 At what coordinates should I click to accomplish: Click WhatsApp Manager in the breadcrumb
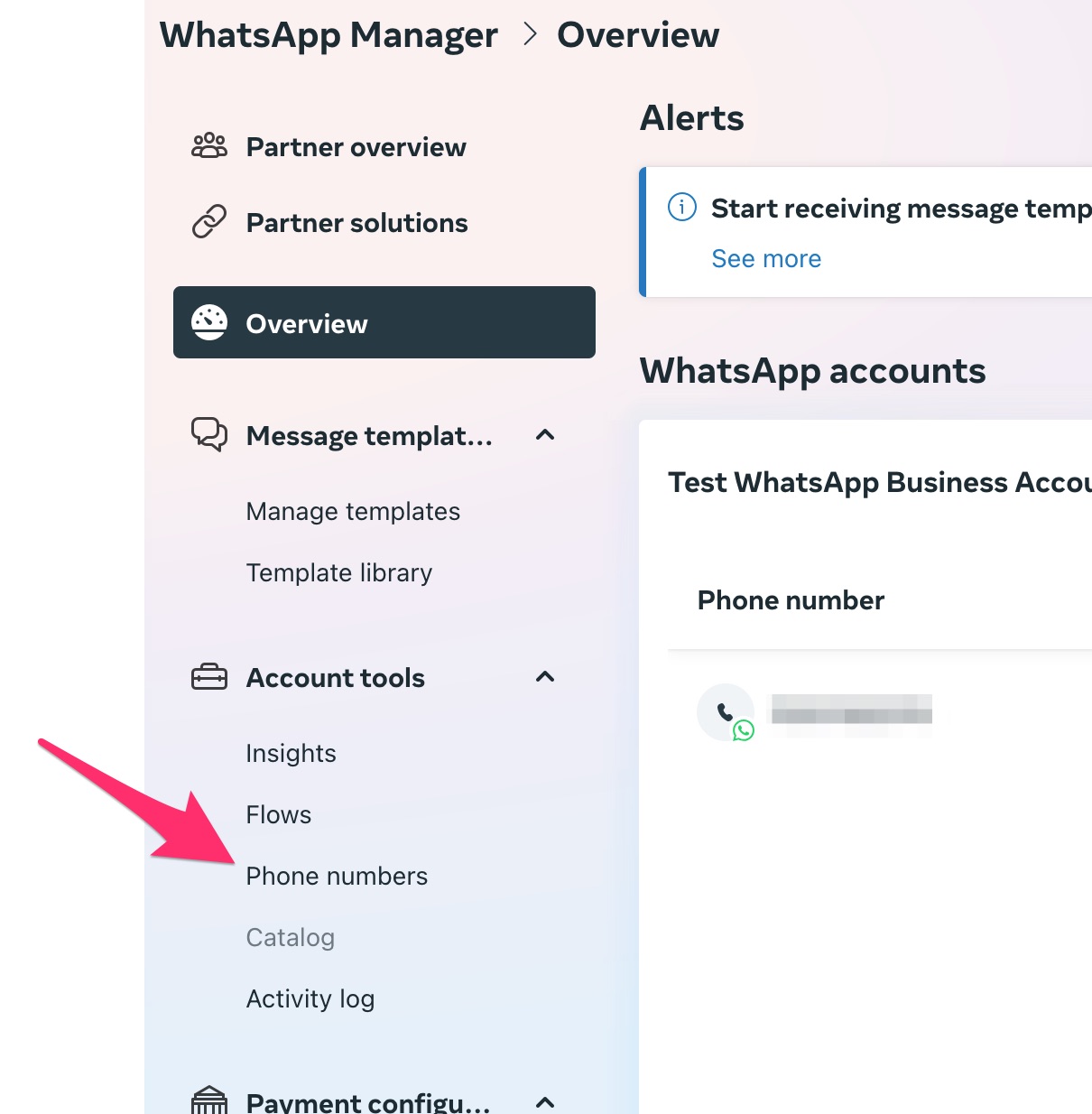pos(329,35)
